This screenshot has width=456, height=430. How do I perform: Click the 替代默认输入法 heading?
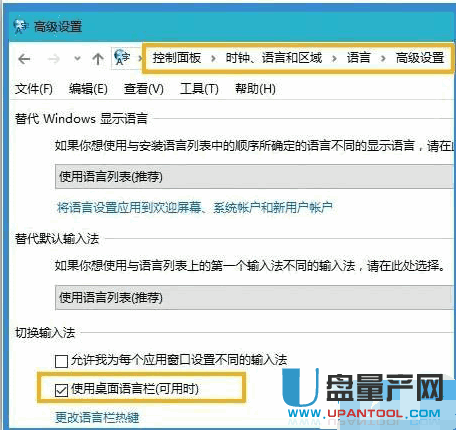coord(57,239)
